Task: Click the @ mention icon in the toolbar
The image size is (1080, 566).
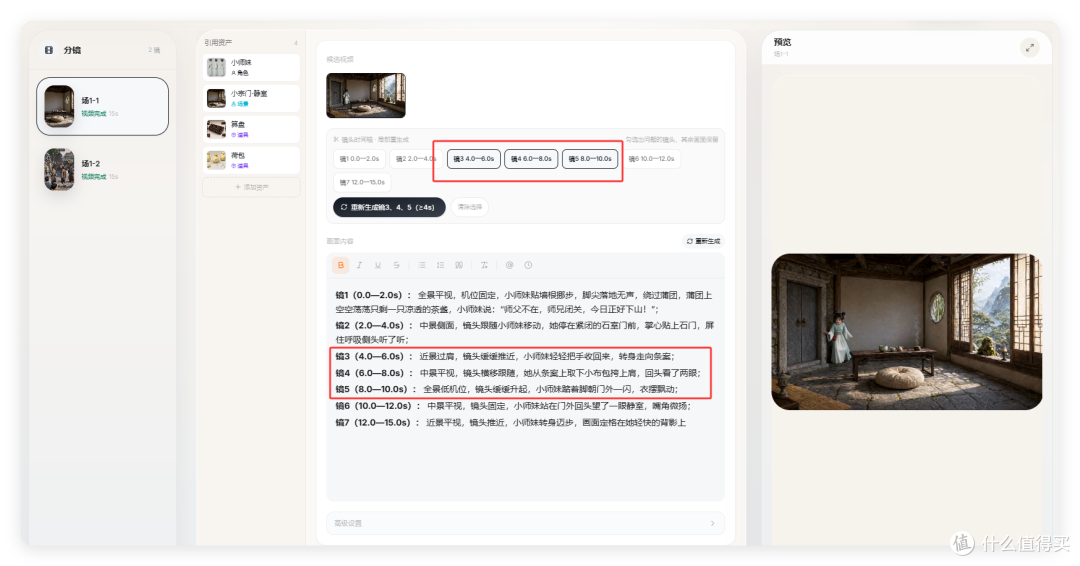Action: click(510, 265)
